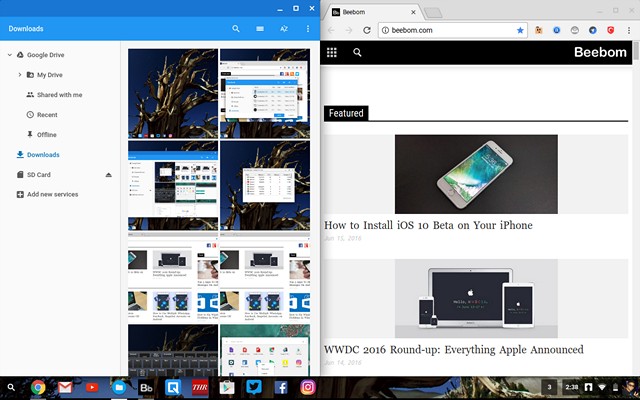Collapse the Google Drive tree section

(9, 55)
